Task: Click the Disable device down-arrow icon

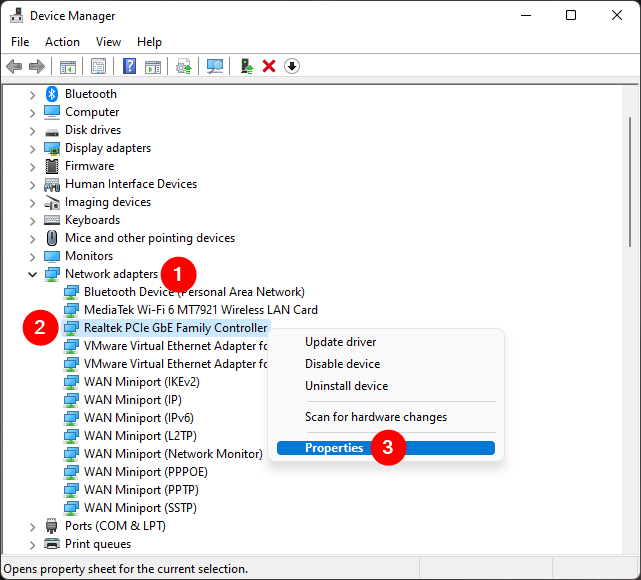Action: [292, 66]
